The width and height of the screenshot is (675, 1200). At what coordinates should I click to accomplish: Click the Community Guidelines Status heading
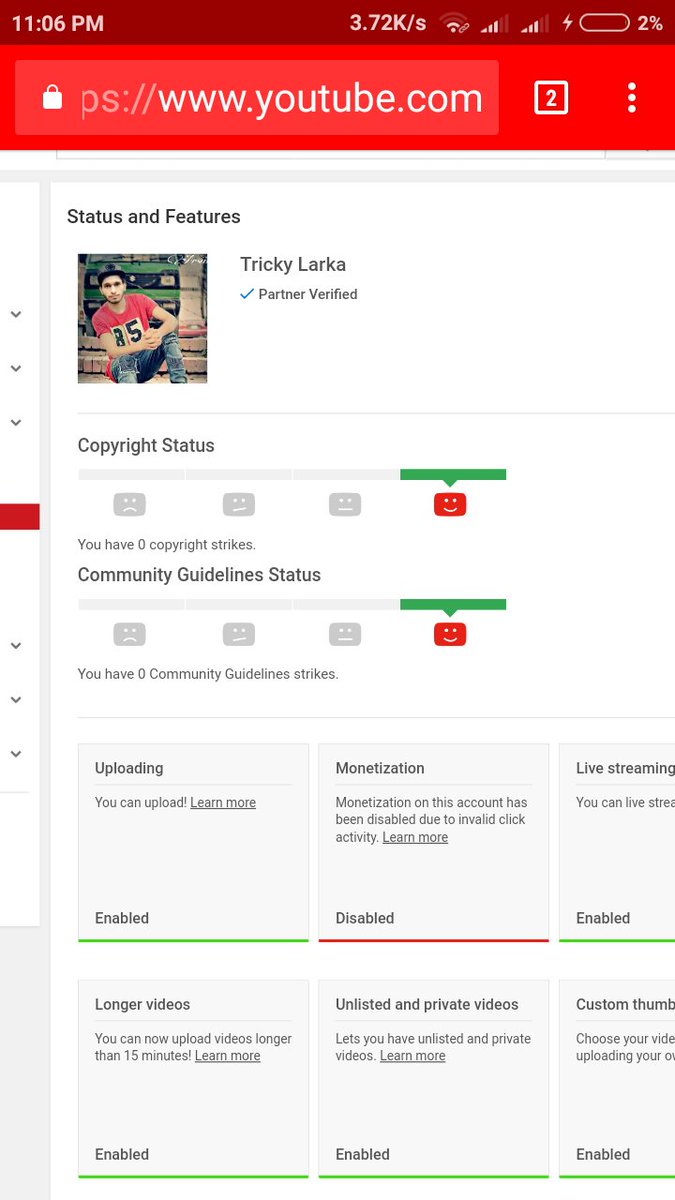click(x=199, y=575)
